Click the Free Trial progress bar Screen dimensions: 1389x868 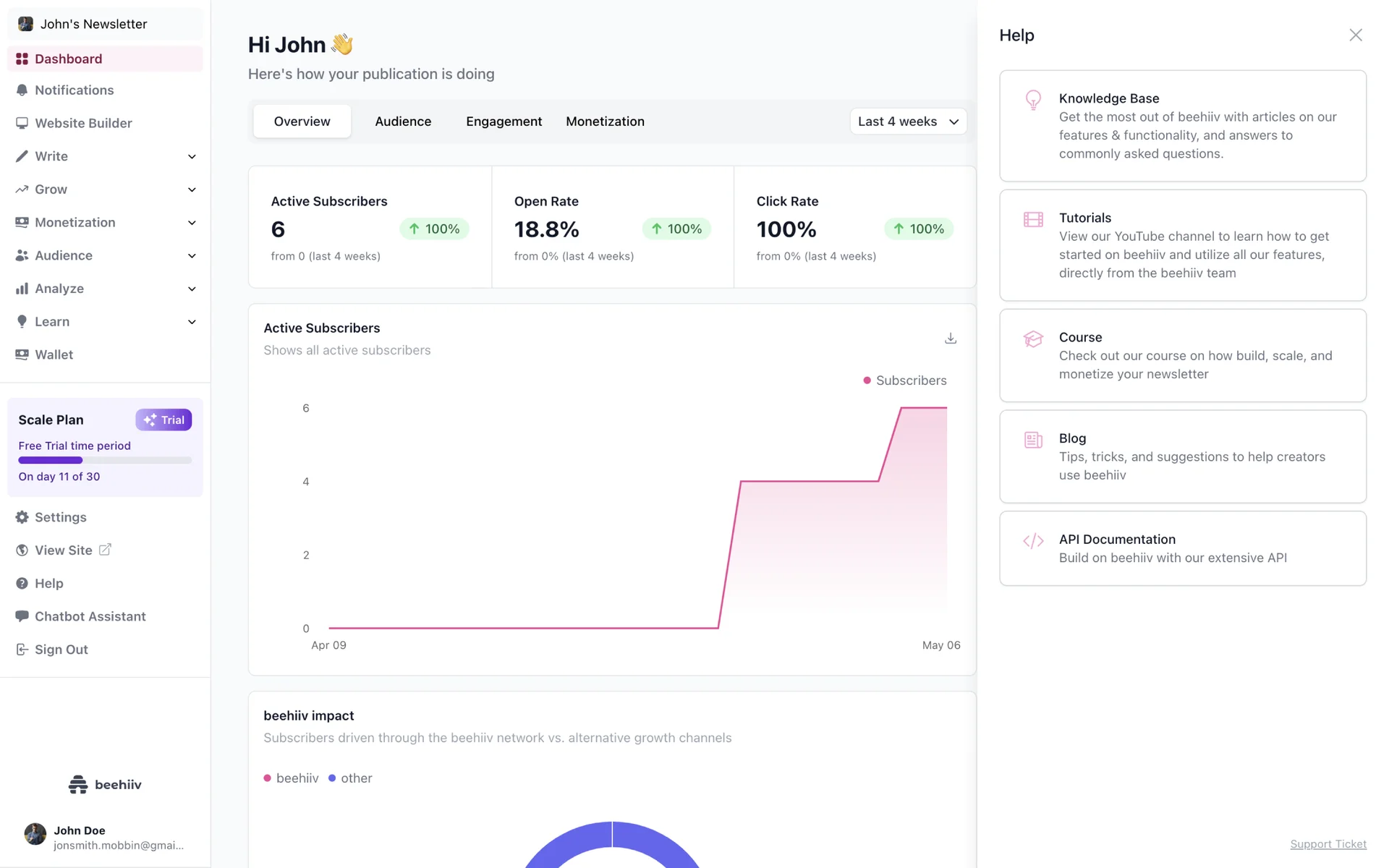tap(105, 460)
